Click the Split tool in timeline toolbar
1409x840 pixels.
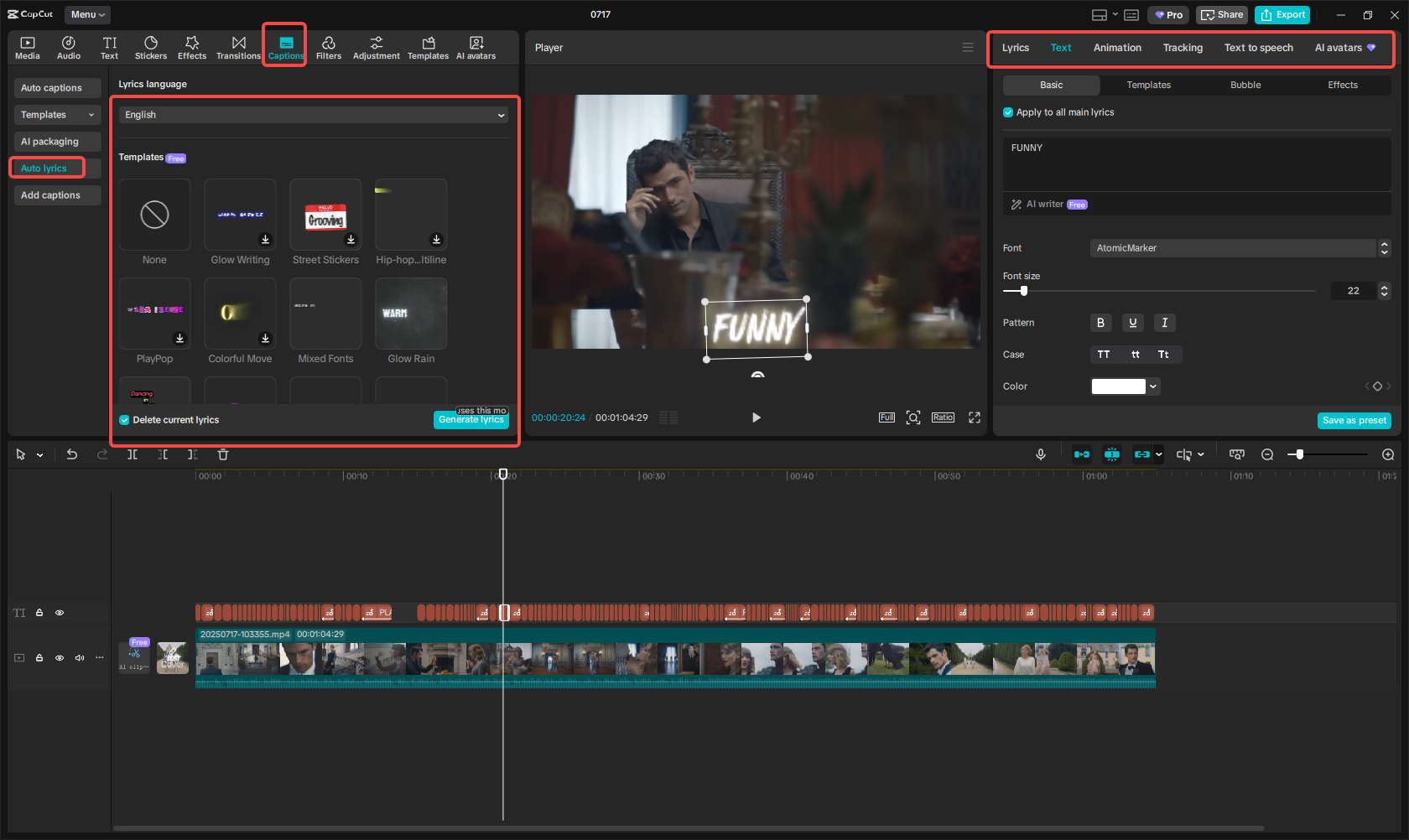(x=133, y=454)
